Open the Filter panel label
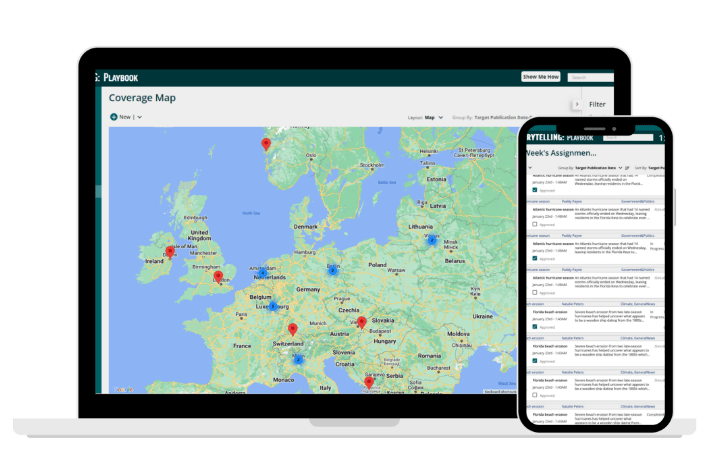Screen dimensions: 720x454 [597, 104]
